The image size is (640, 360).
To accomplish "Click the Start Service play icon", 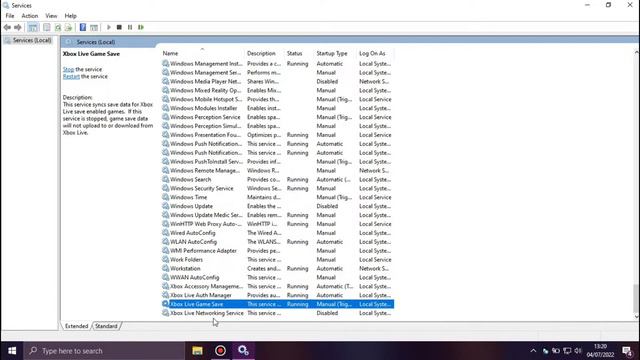I will [x=109, y=27].
